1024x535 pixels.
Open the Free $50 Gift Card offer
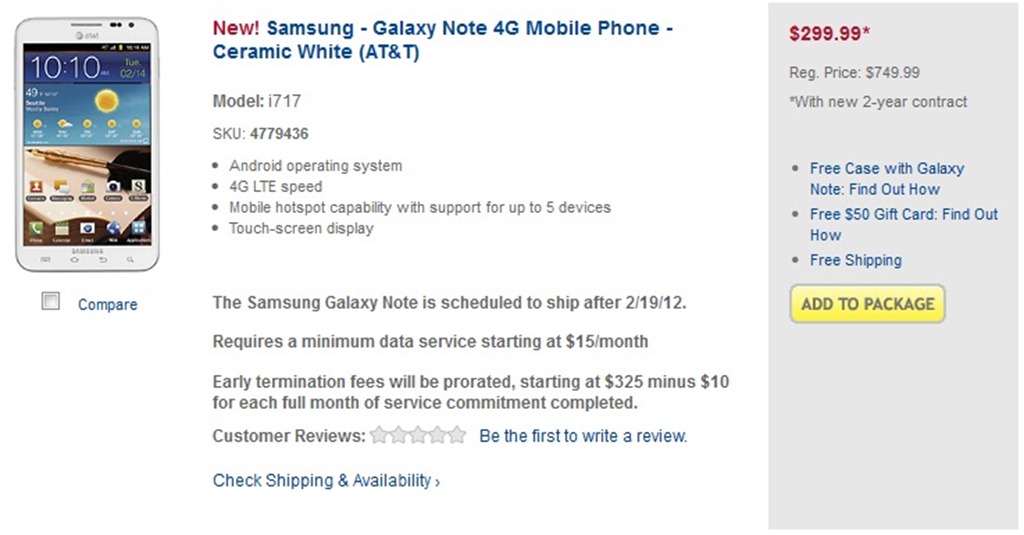pos(903,224)
